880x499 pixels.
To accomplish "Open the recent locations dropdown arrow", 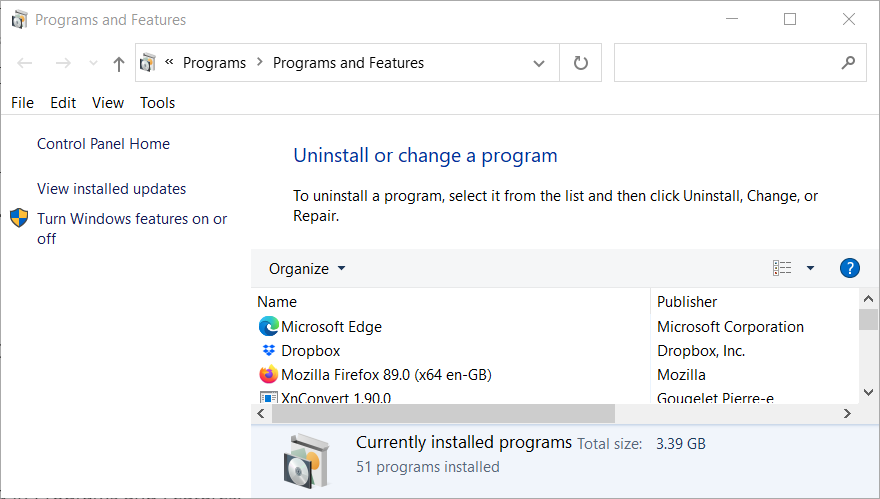I will coord(94,64).
